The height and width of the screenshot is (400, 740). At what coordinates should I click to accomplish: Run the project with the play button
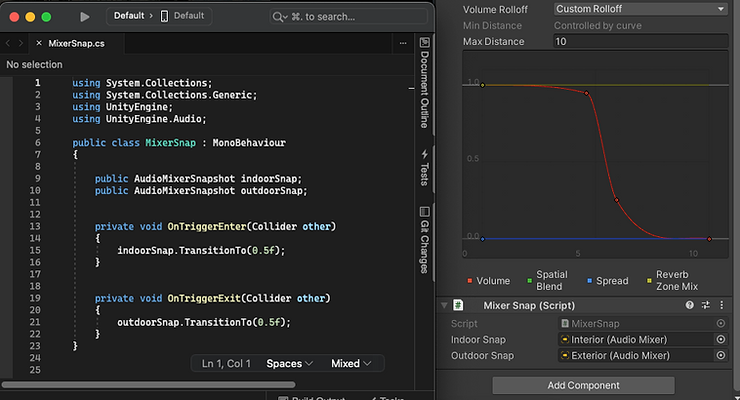(x=84, y=17)
